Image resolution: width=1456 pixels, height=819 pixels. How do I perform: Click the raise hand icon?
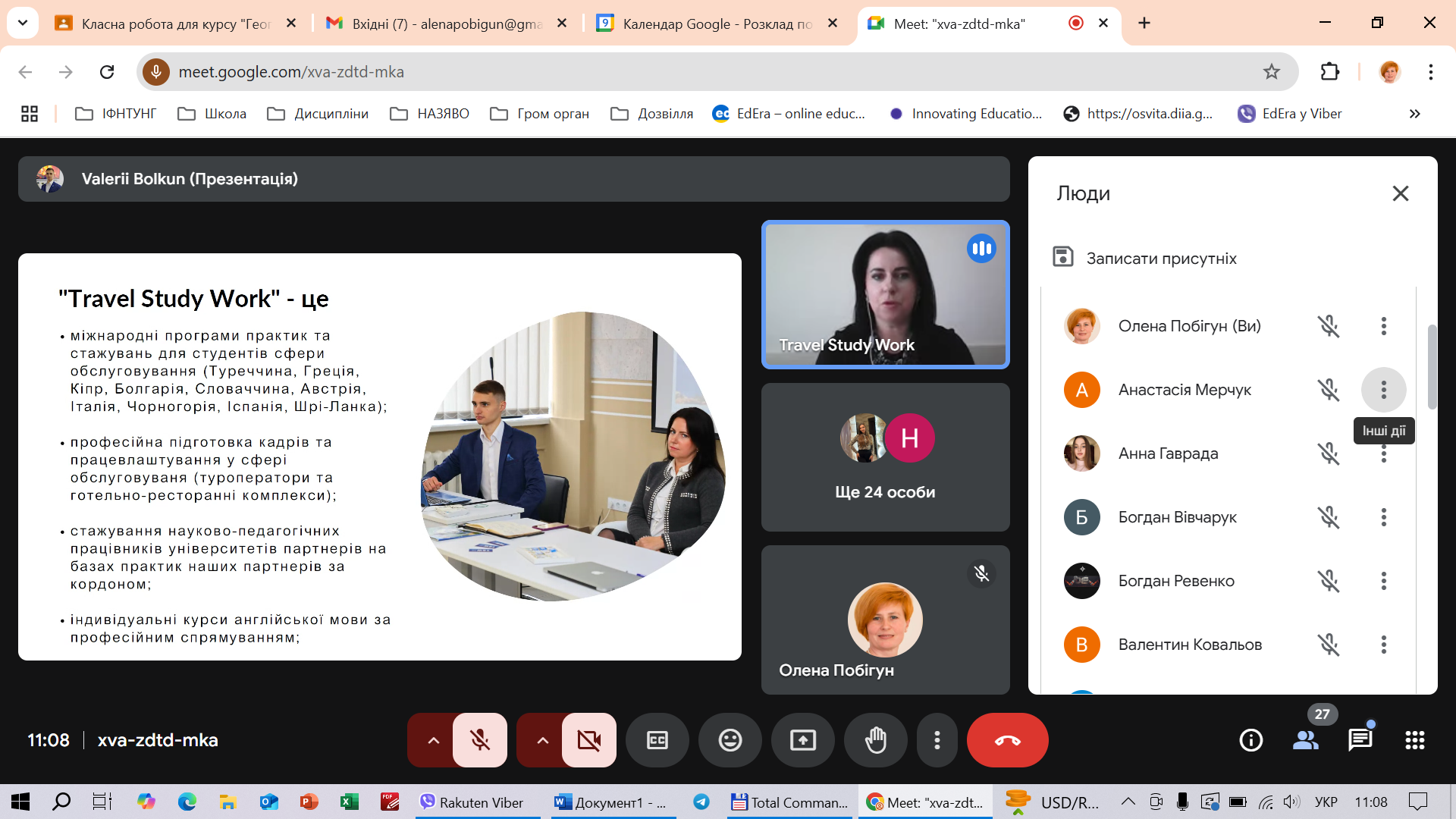[875, 740]
